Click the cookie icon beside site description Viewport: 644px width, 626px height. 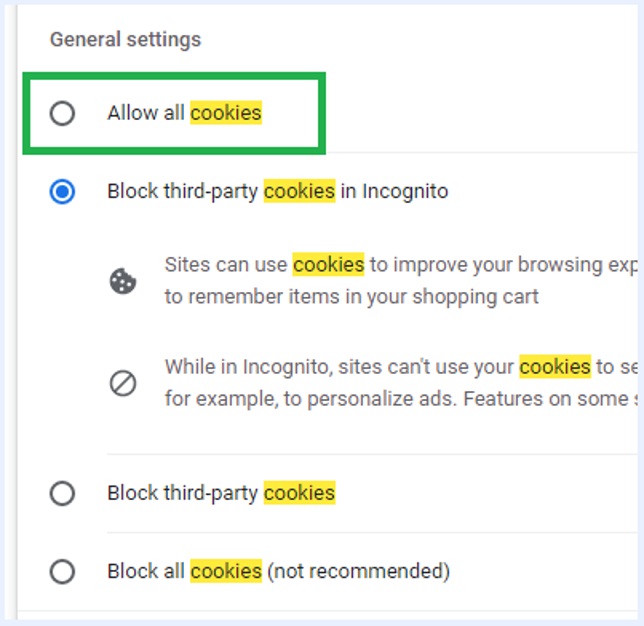(x=123, y=281)
